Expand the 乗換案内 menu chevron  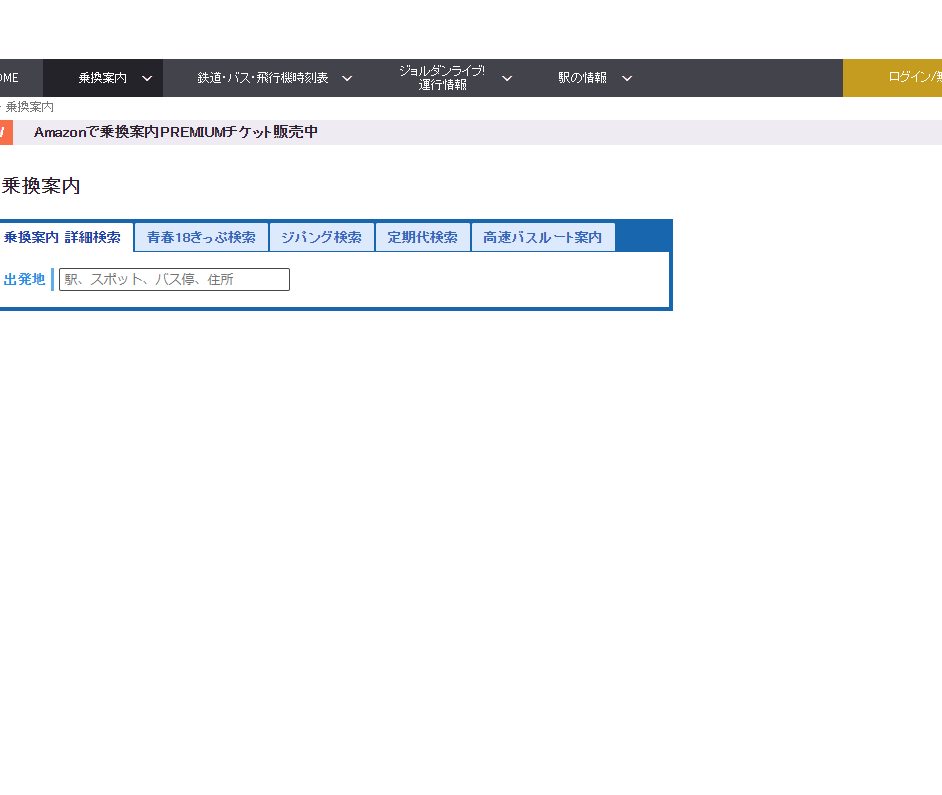tap(147, 78)
